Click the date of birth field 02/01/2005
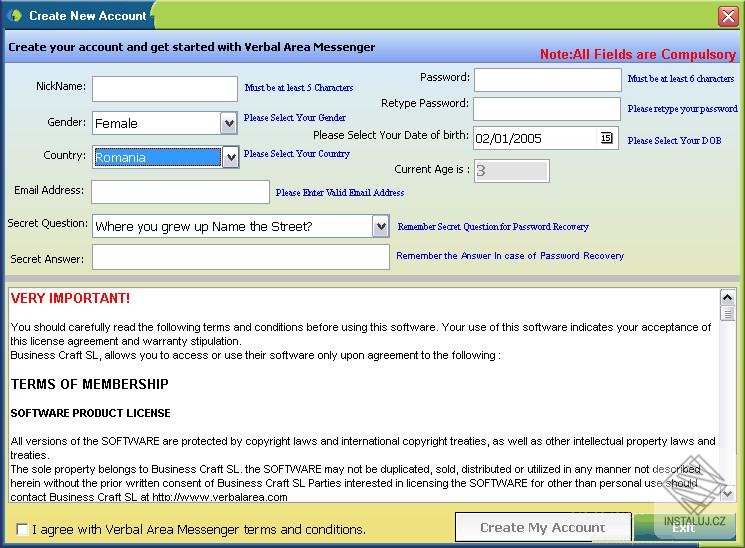Viewport: 745px width, 548px height. point(536,138)
